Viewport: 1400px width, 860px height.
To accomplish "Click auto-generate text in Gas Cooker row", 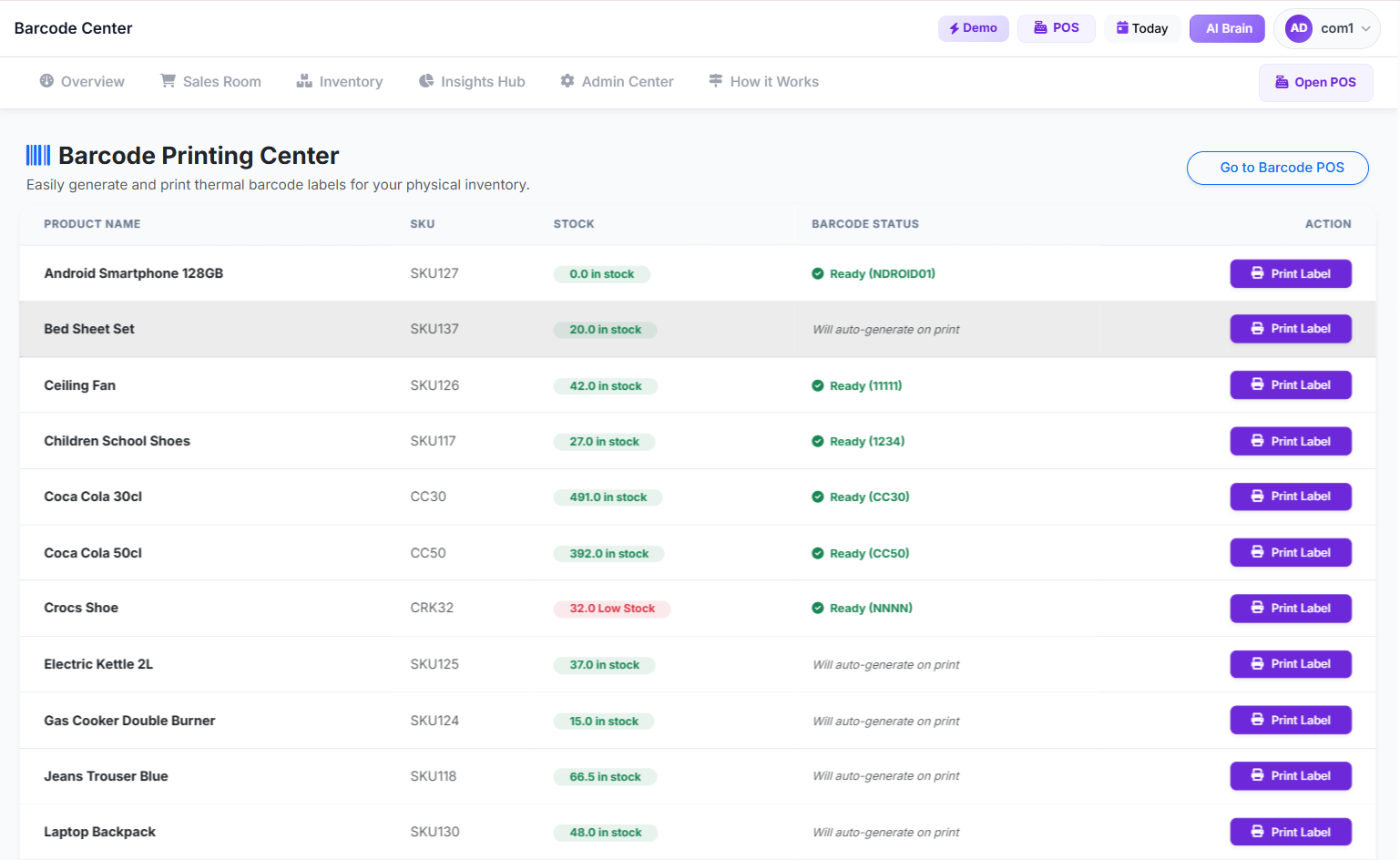I will click(x=886, y=721).
